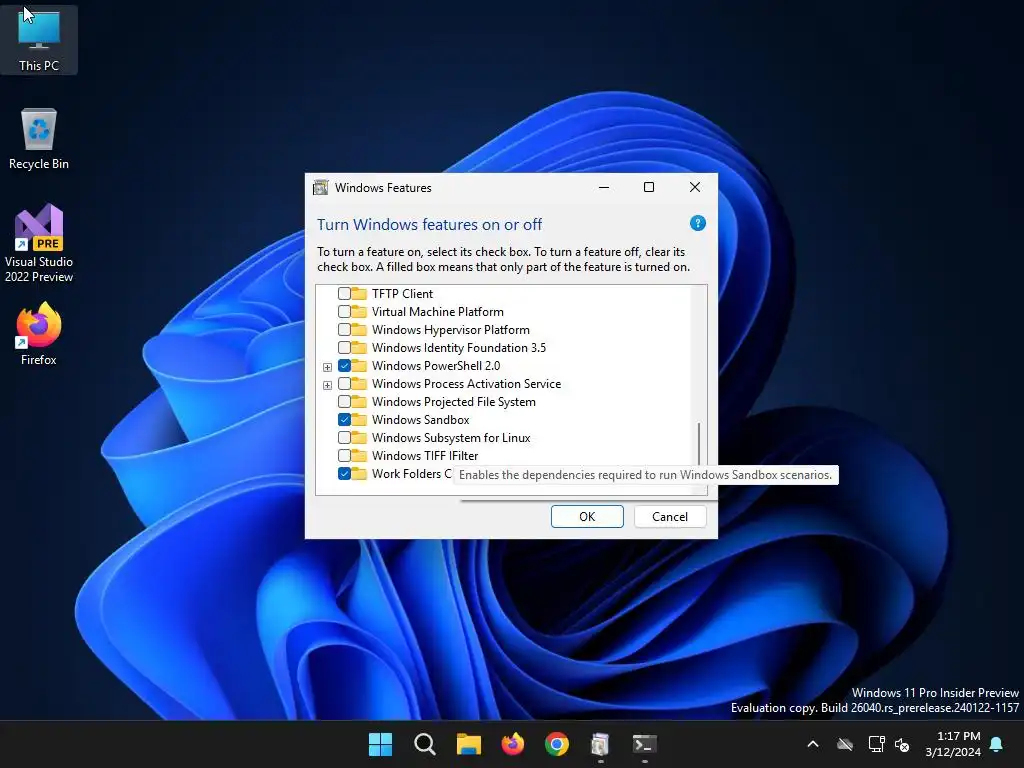Enable the Virtual Machine Platform checkbox
The image size is (1024, 768).
tap(344, 312)
